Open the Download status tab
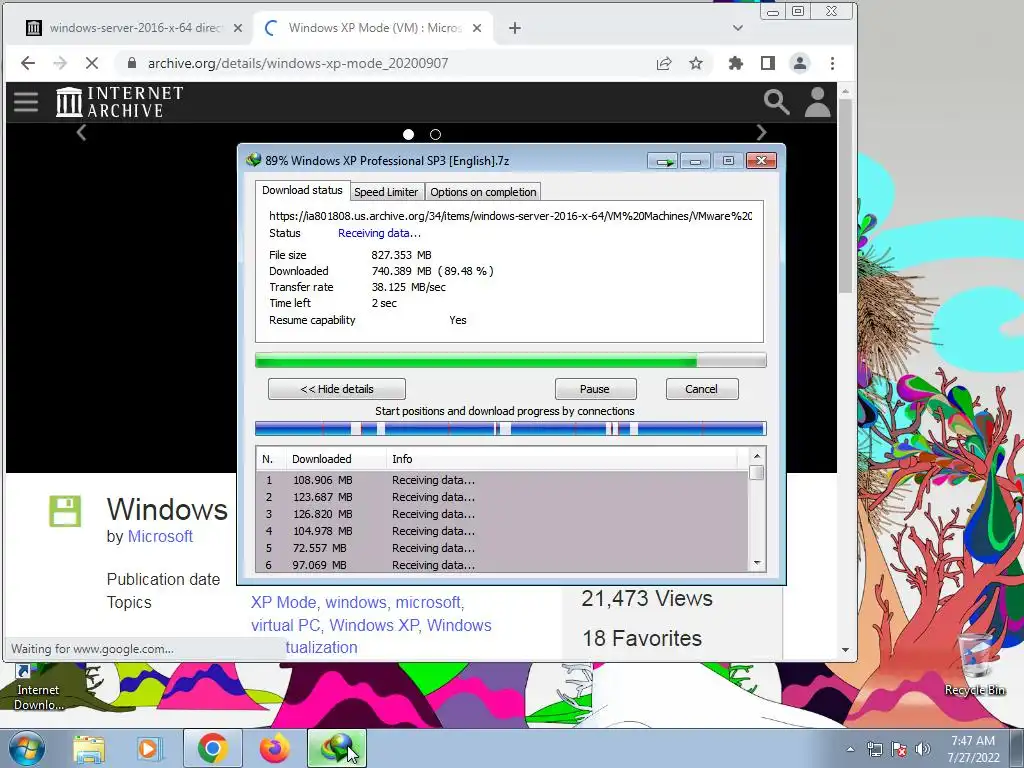1024x768 pixels. pyautogui.click(x=302, y=190)
